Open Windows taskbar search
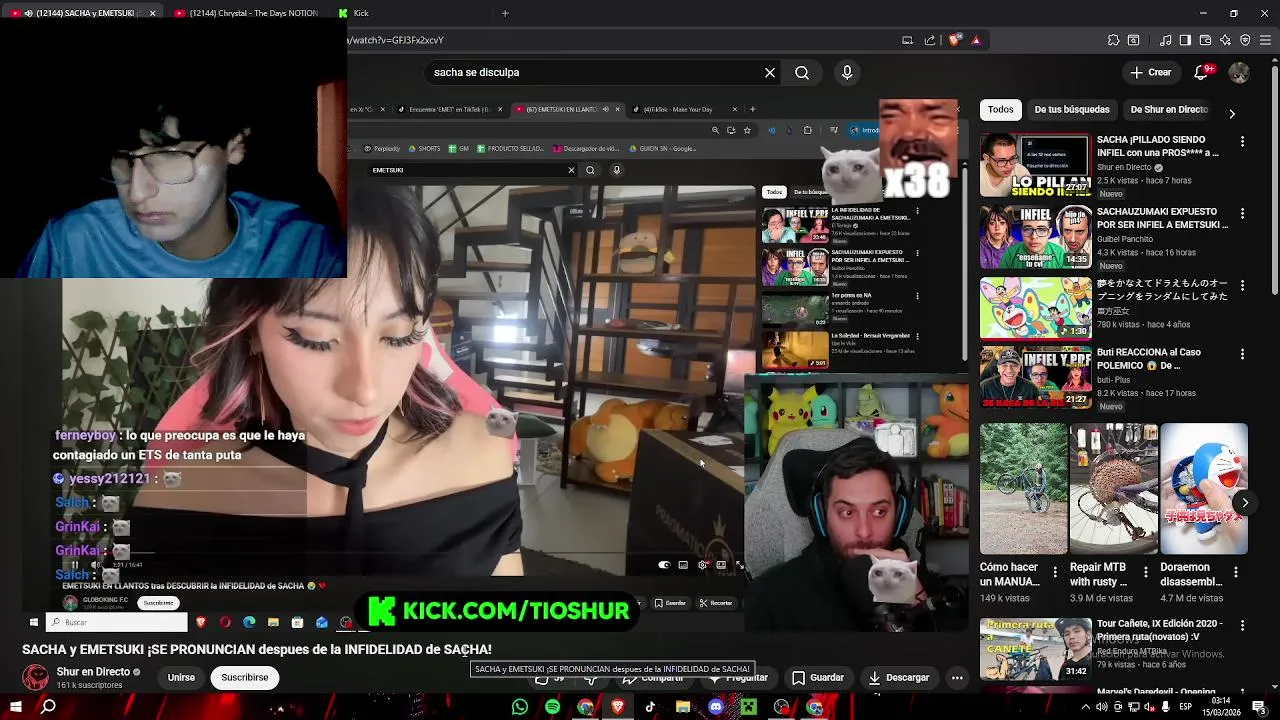This screenshot has height=720, width=1280. (48, 707)
